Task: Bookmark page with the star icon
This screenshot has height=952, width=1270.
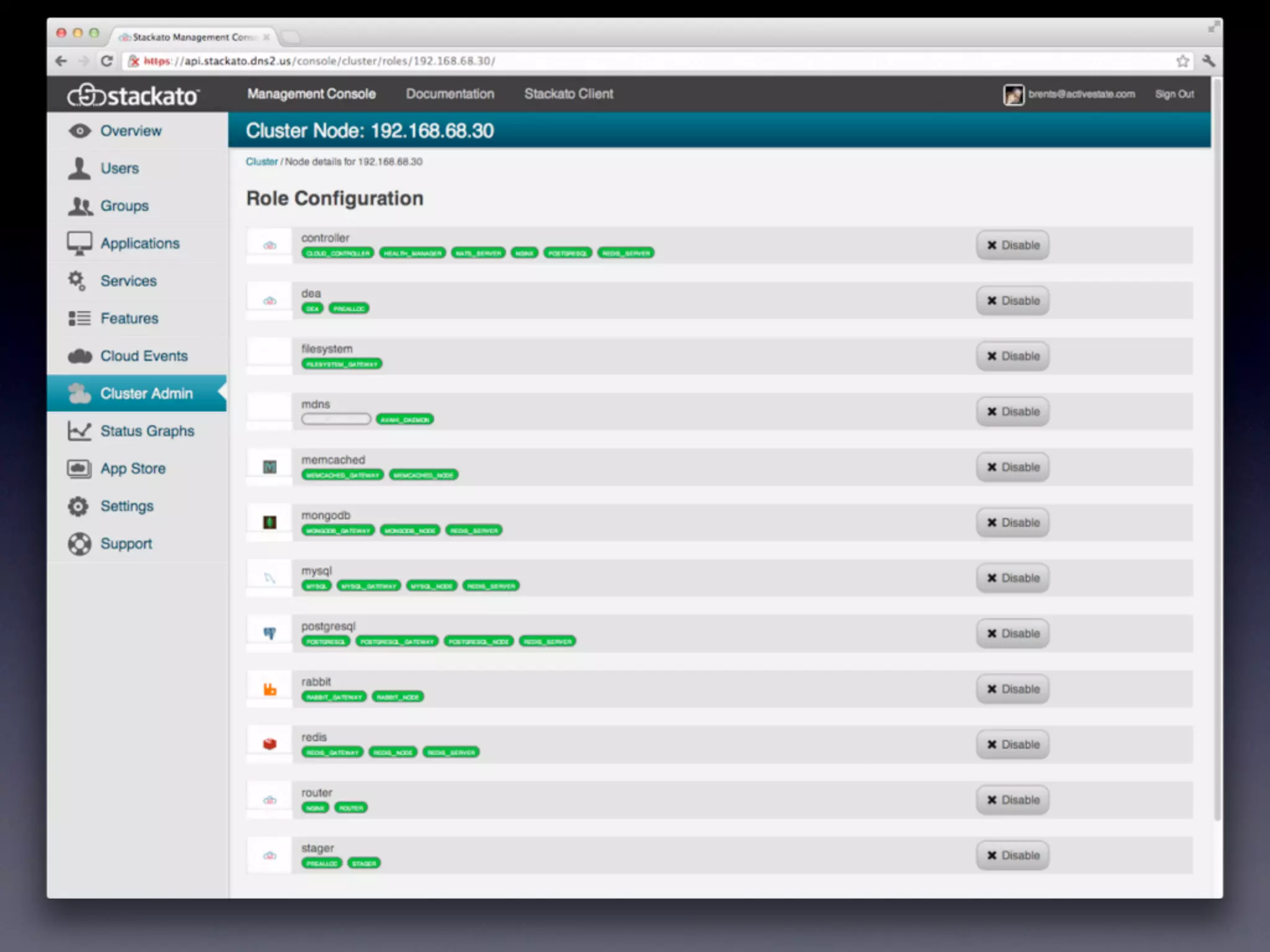Action: tap(1182, 61)
